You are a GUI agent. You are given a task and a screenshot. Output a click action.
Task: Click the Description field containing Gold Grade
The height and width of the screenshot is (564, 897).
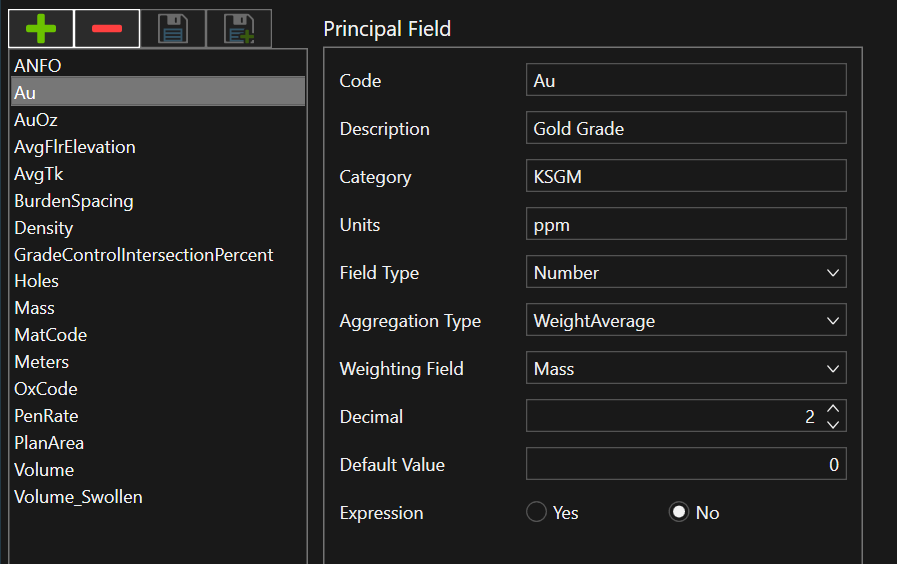(686, 128)
